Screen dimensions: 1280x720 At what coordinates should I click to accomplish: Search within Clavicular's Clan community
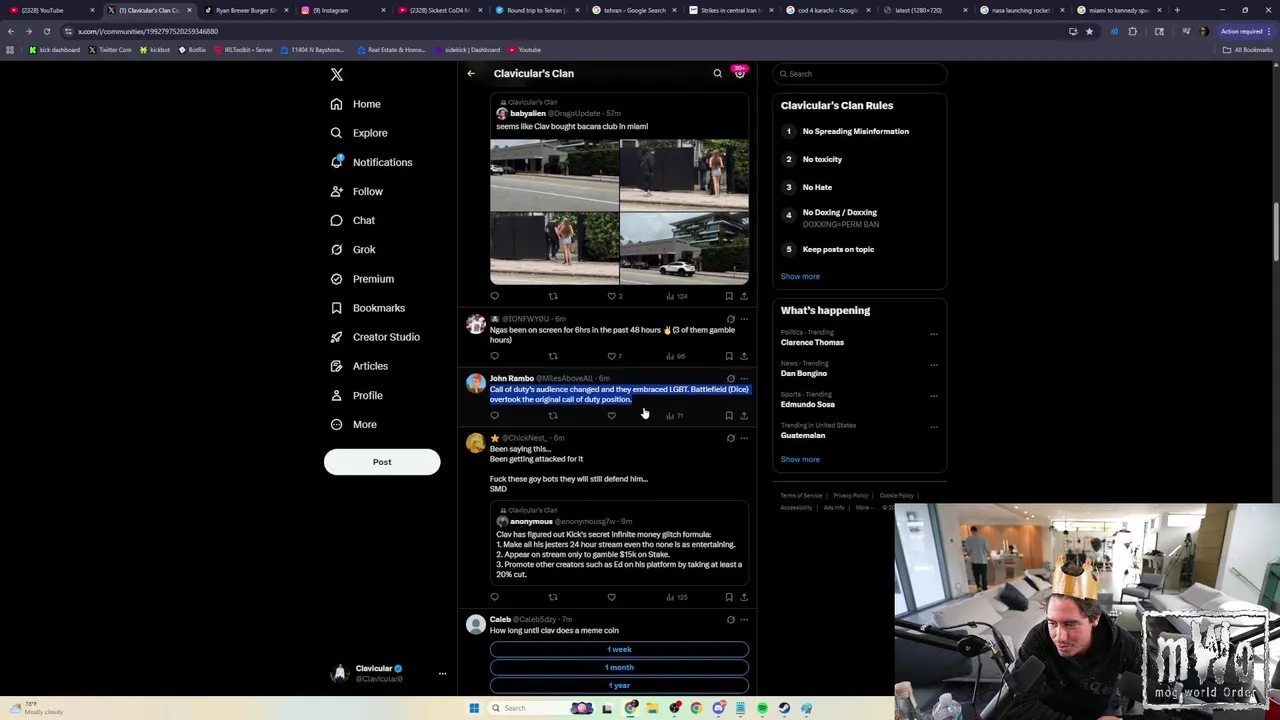click(x=717, y=73)
